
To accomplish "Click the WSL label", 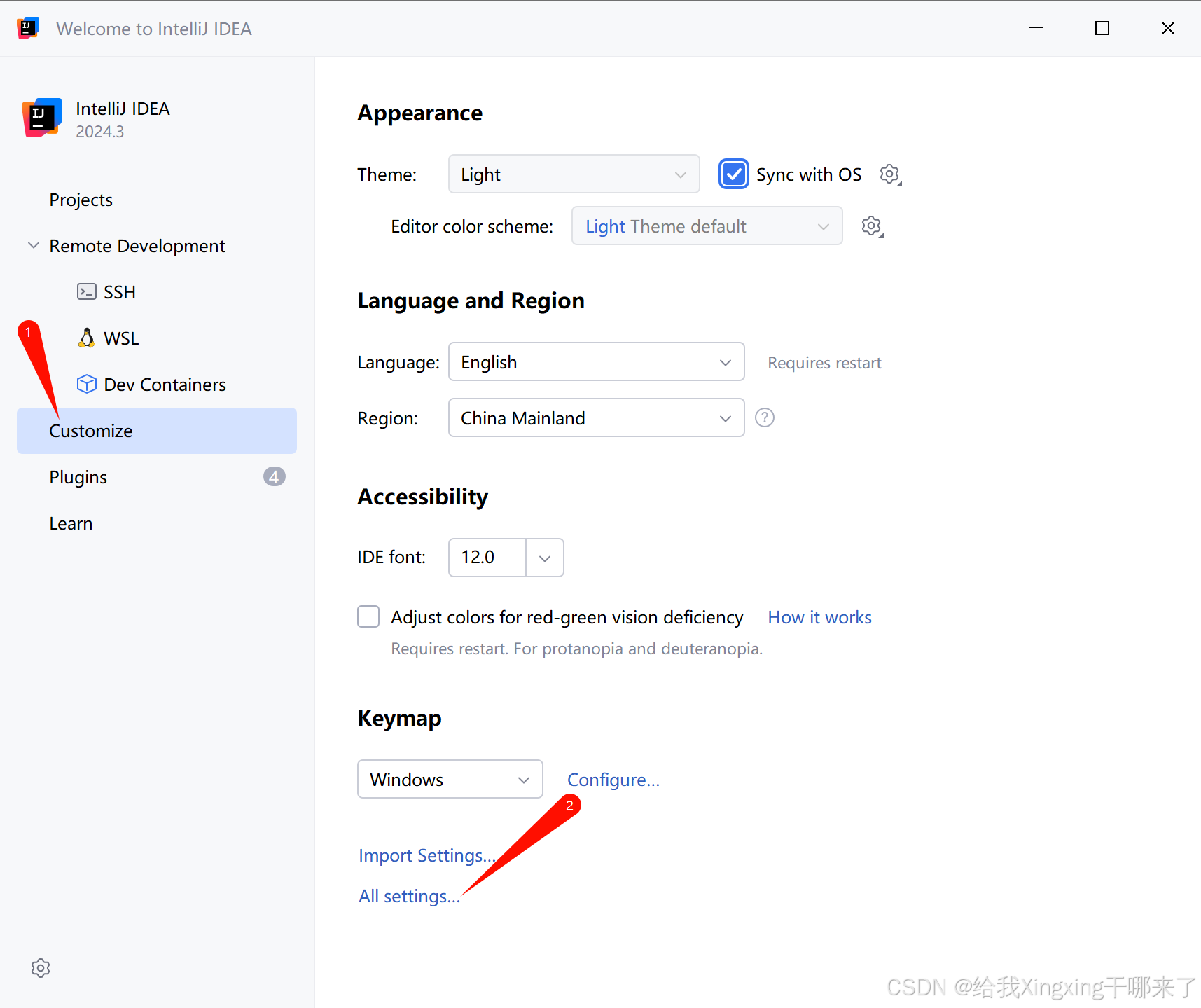I will (x=121, y=338).
